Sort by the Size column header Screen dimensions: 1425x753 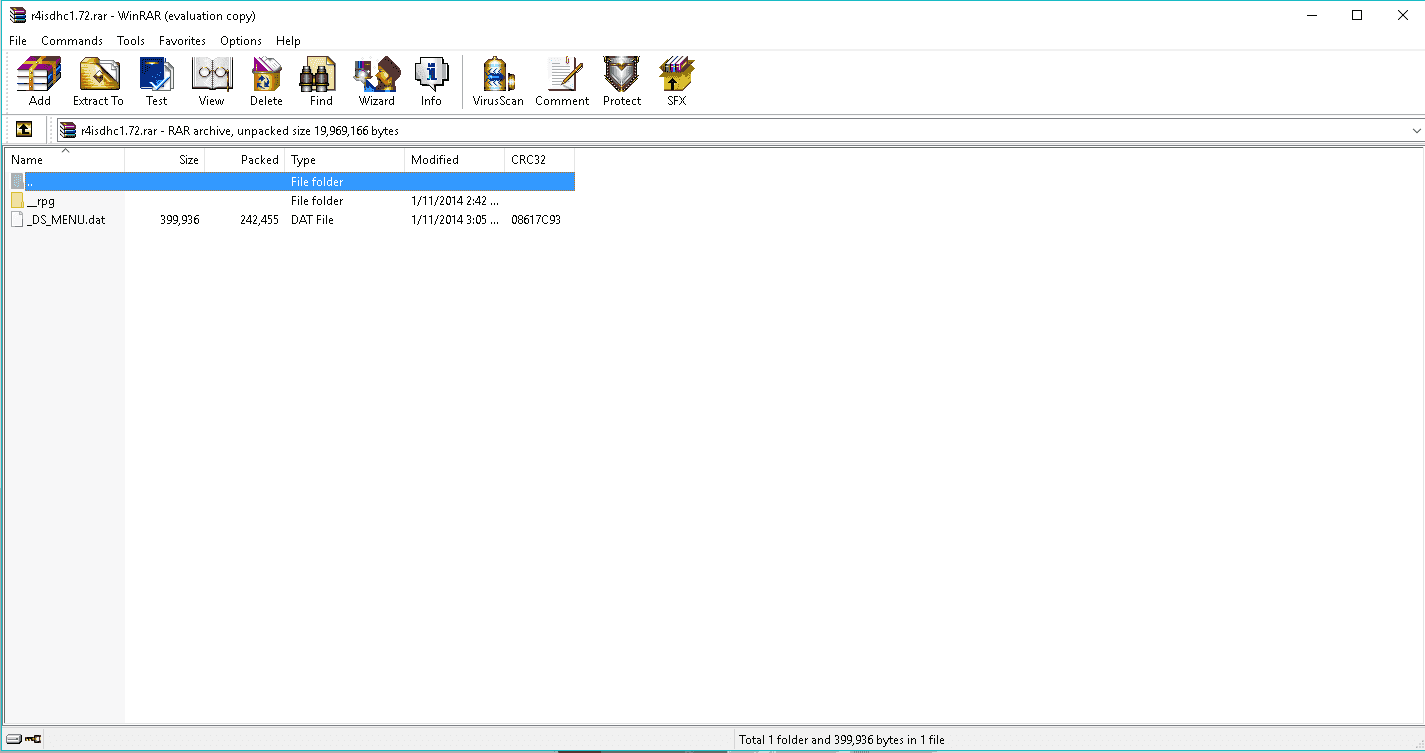pyautogui.click(x=165, y=160)
